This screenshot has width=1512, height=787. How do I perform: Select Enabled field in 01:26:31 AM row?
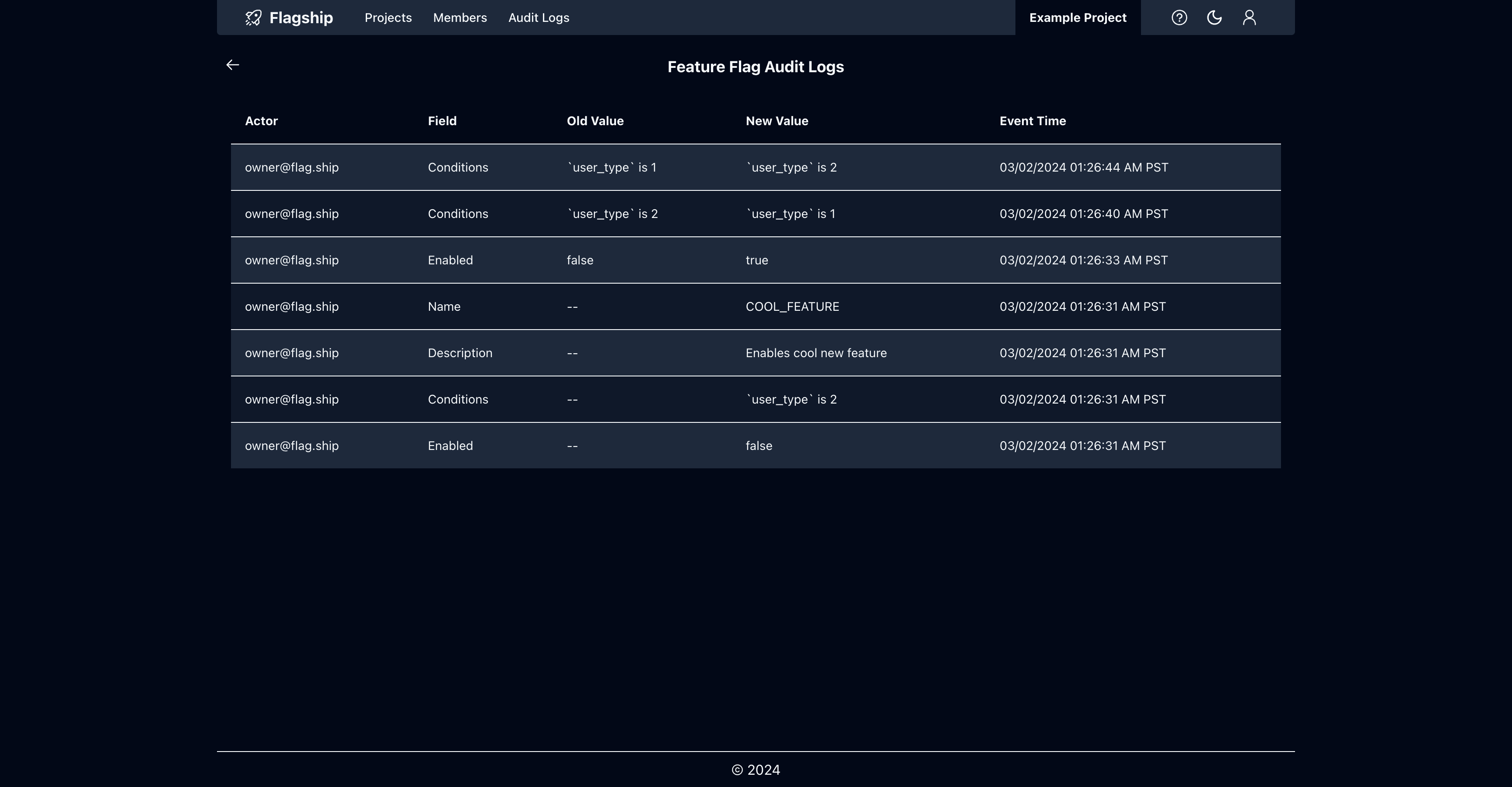pos(450,446)
